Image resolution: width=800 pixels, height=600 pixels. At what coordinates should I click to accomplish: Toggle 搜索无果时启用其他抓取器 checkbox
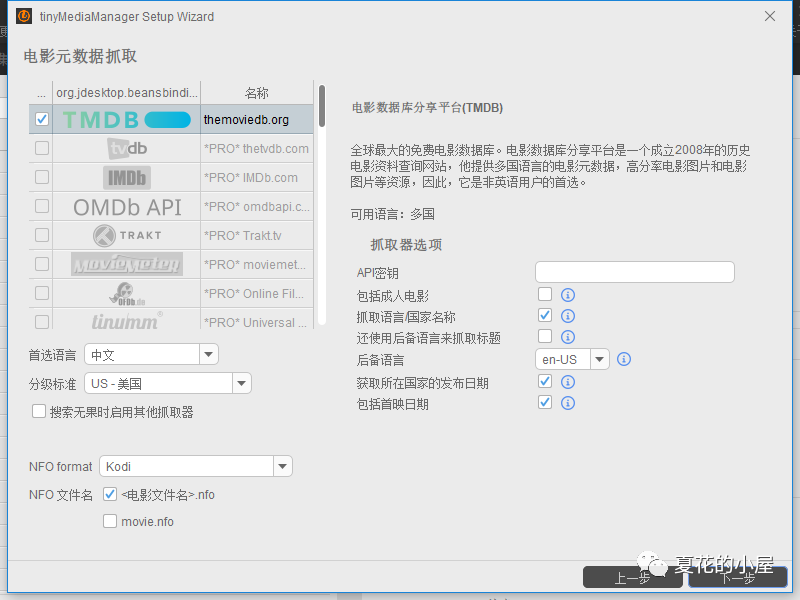coord(39,411)
